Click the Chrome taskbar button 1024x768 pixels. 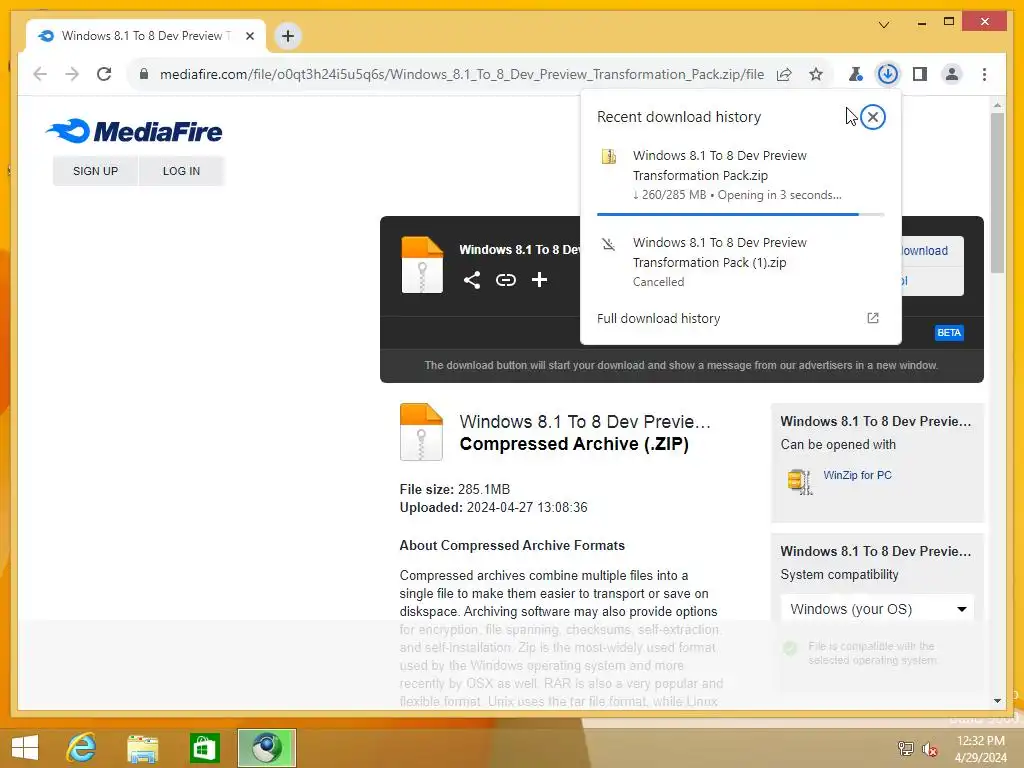(266, 748)
